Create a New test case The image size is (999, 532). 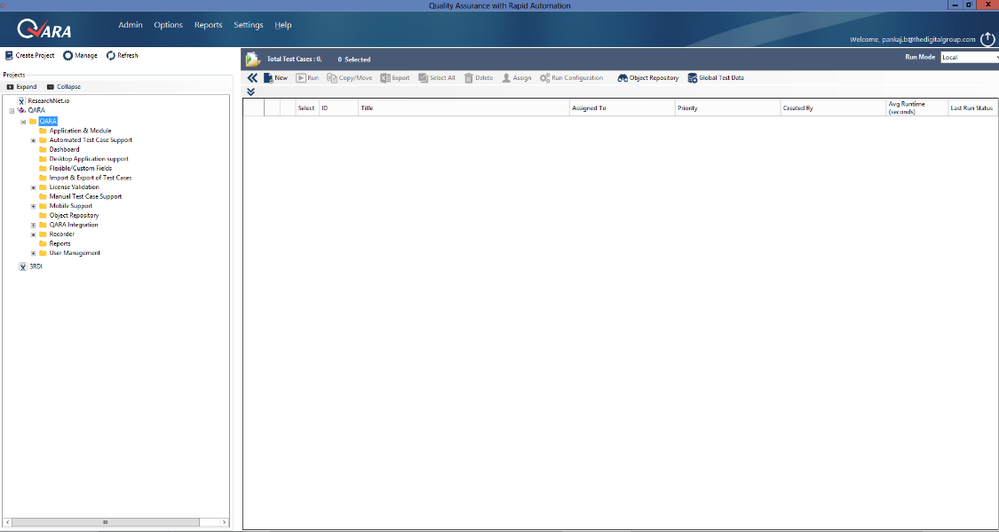(x=275, y=78)
